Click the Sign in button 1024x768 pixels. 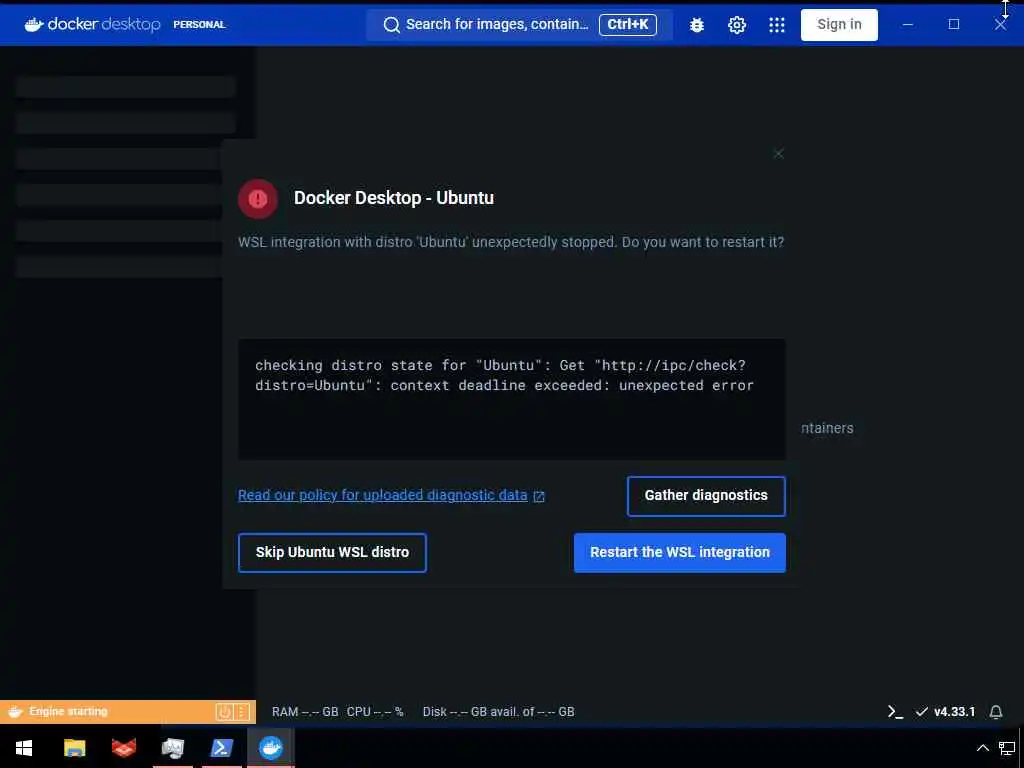pos(839,25)
